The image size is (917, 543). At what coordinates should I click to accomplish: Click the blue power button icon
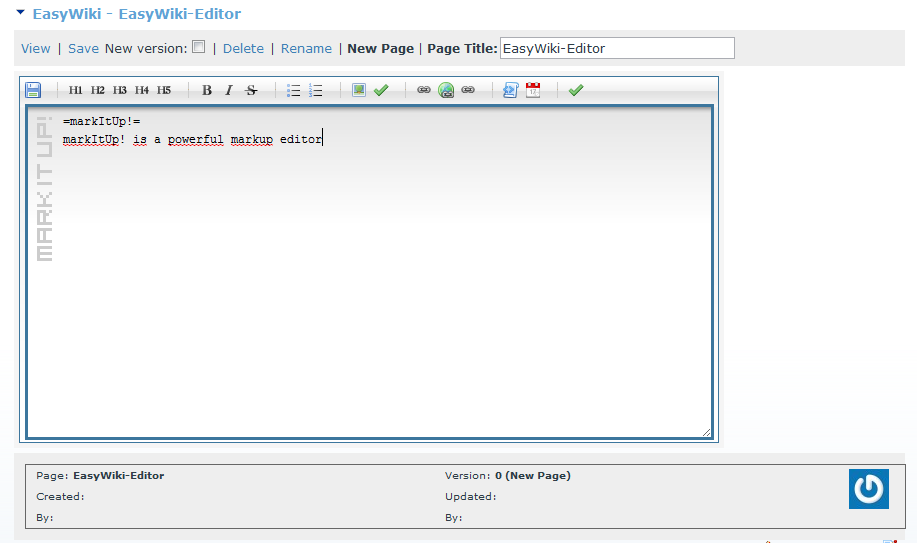pos(868,489)
